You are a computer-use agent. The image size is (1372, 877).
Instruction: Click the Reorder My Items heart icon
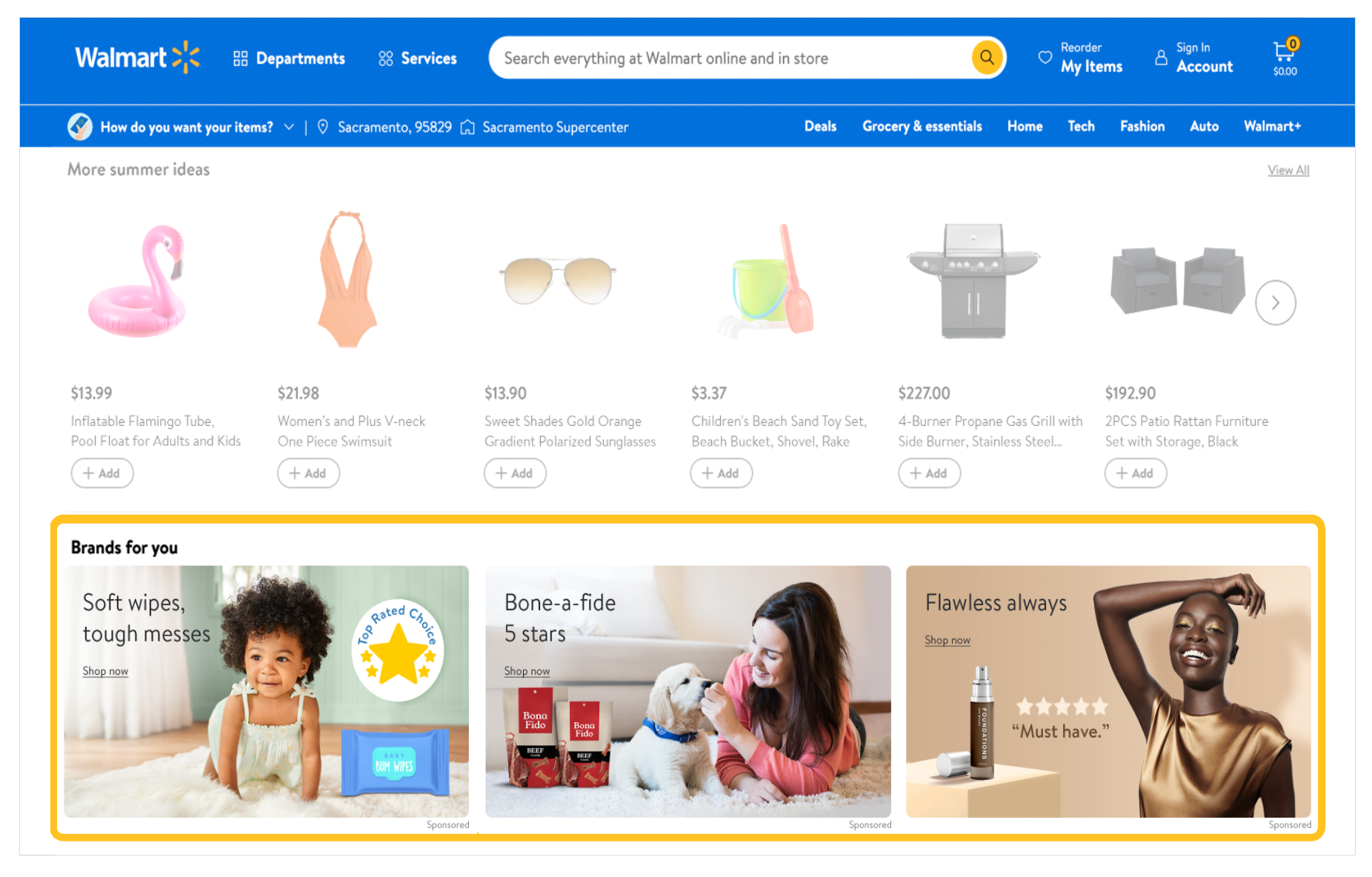click(1045, 58)
